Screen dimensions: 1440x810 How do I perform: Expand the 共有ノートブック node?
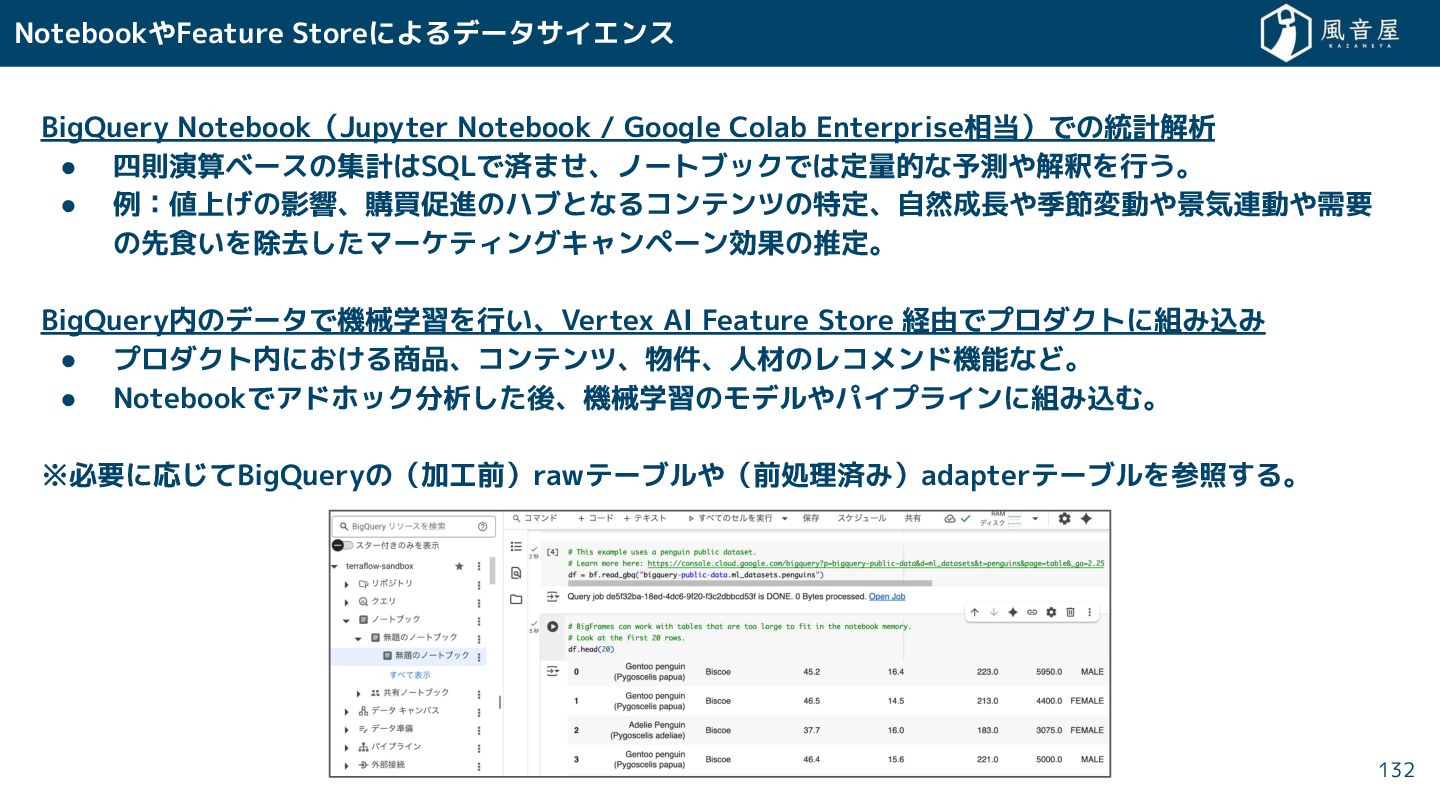coord(359,693)
